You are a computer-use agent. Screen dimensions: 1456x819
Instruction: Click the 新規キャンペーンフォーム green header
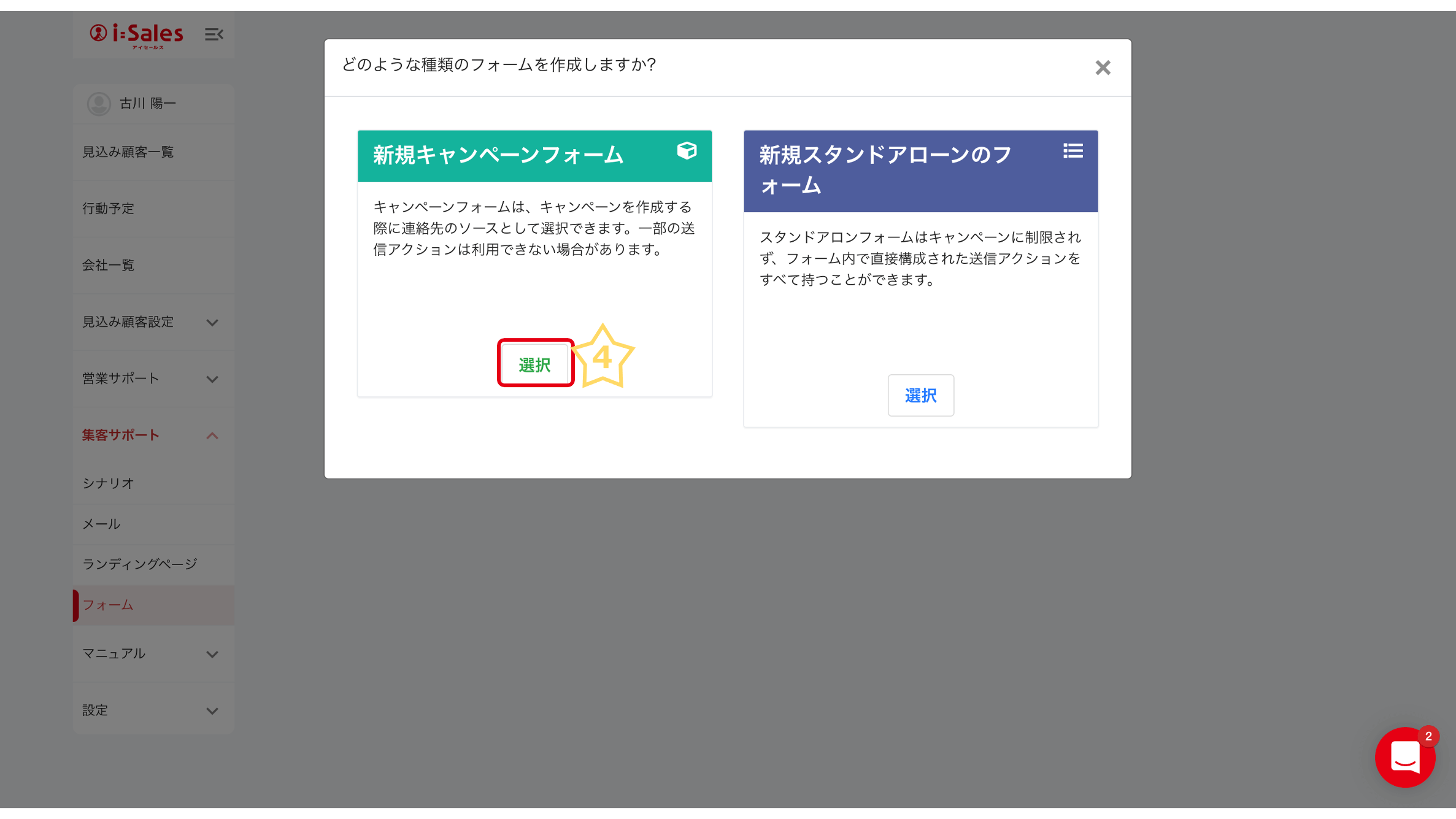click(498, 156)
